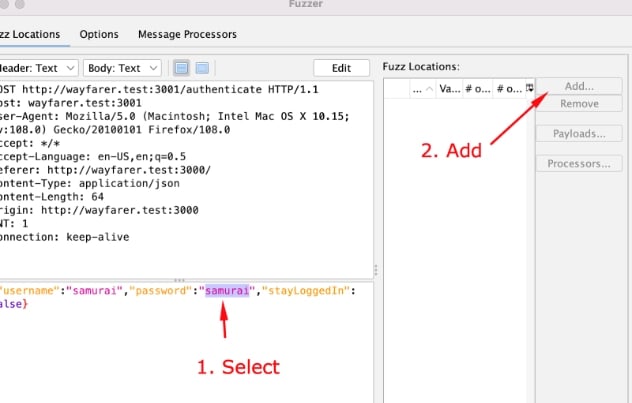Click the Edit button
This screenshot has height=403, width=632.
341,68
